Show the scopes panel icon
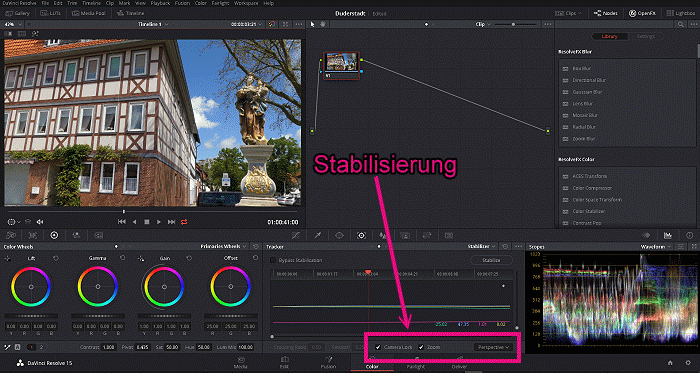700x373 pixels. pos(668,235)
